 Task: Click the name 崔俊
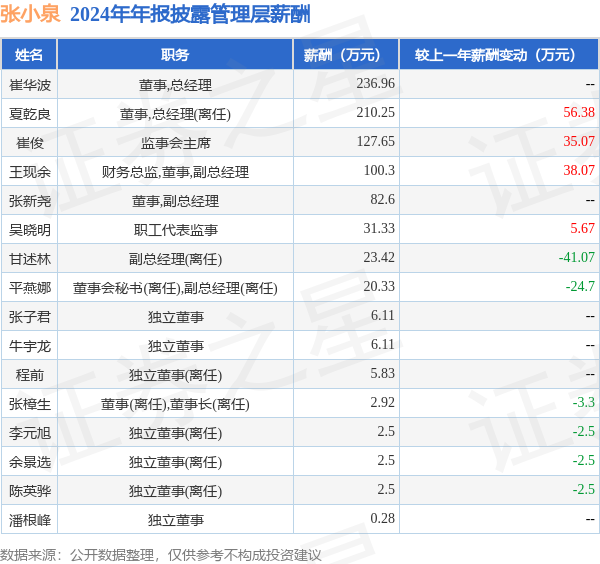coord(29,143)
